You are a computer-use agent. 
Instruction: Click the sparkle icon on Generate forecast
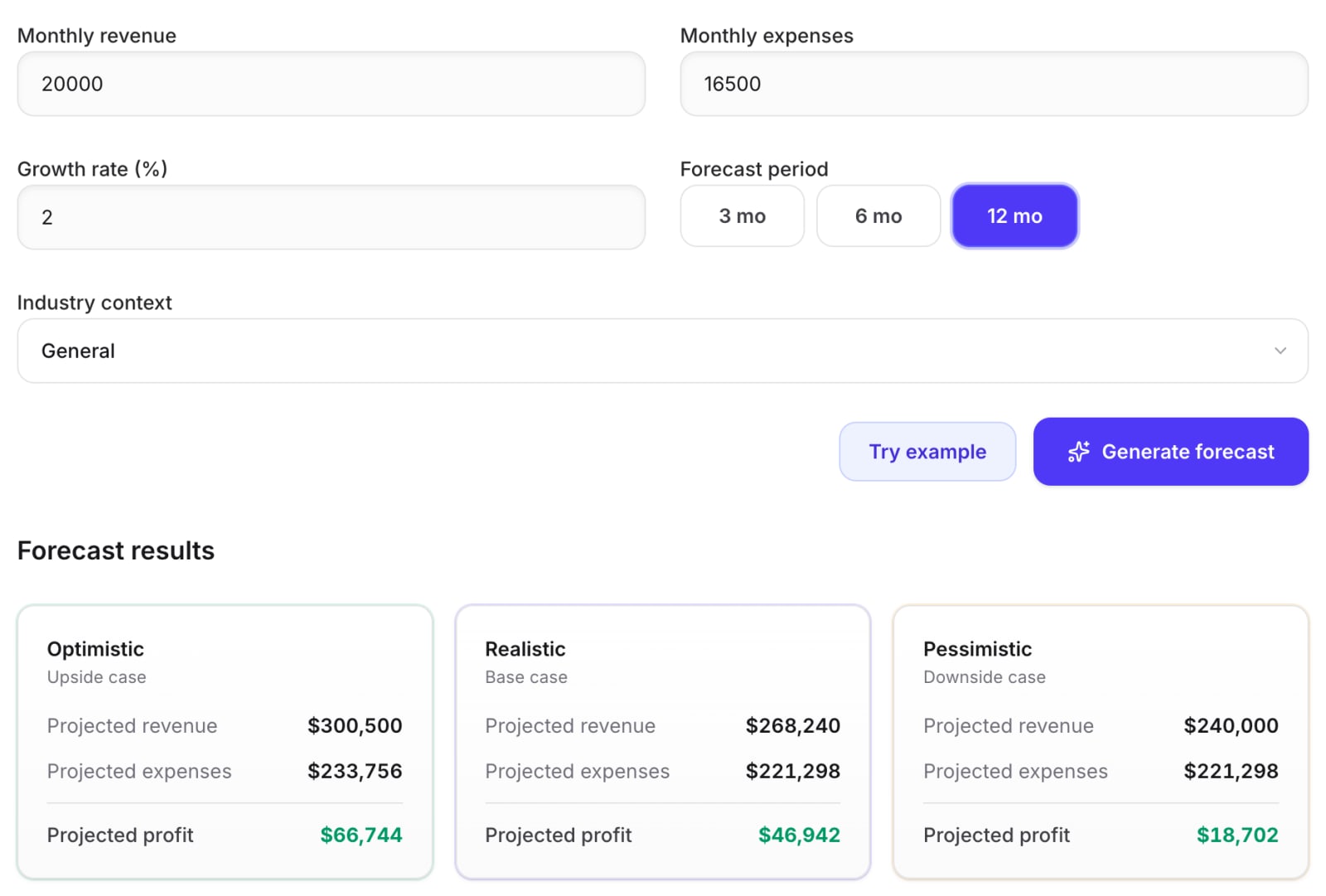pos(1078,452)
